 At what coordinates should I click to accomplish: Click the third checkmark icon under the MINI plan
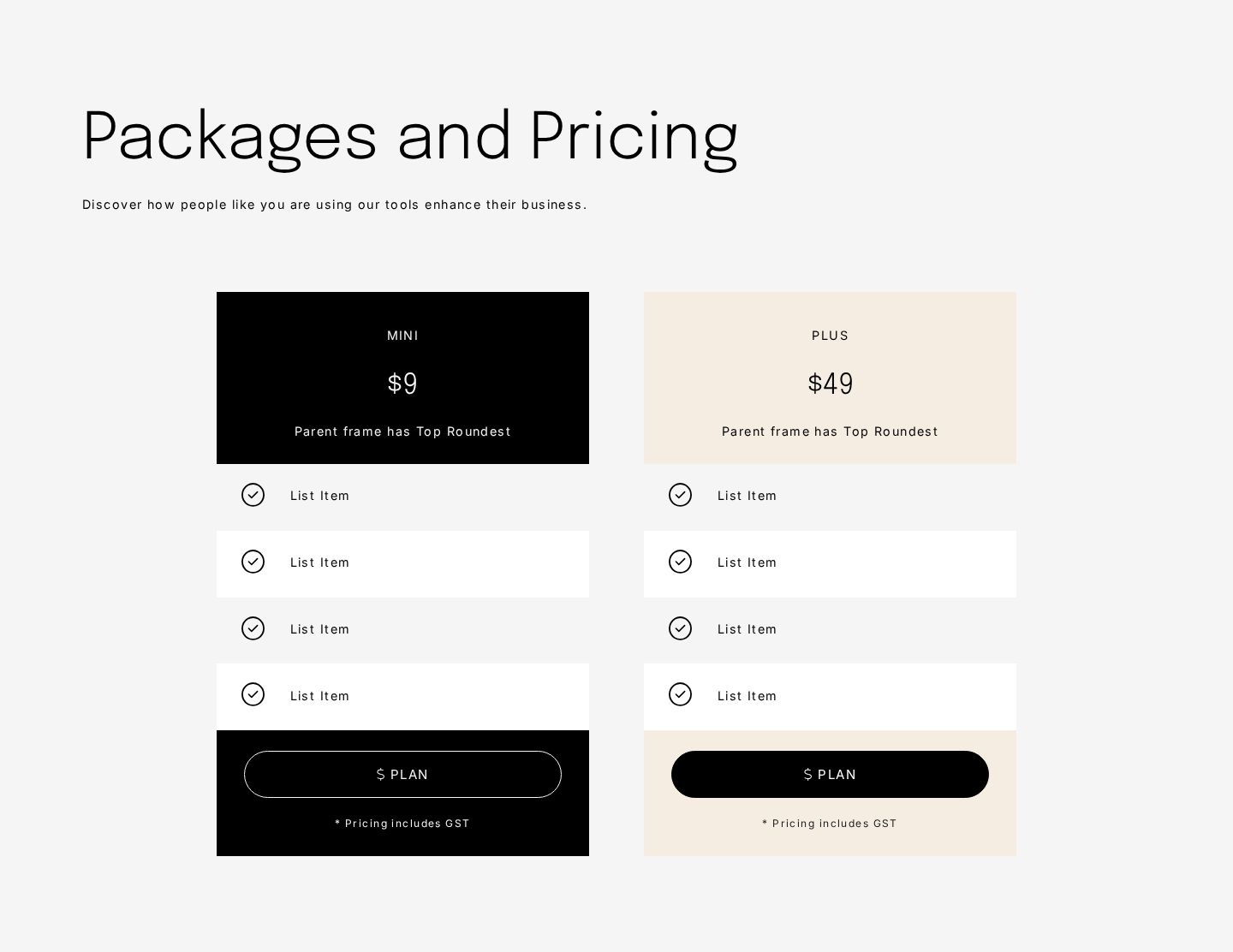[x=253, y=628]
